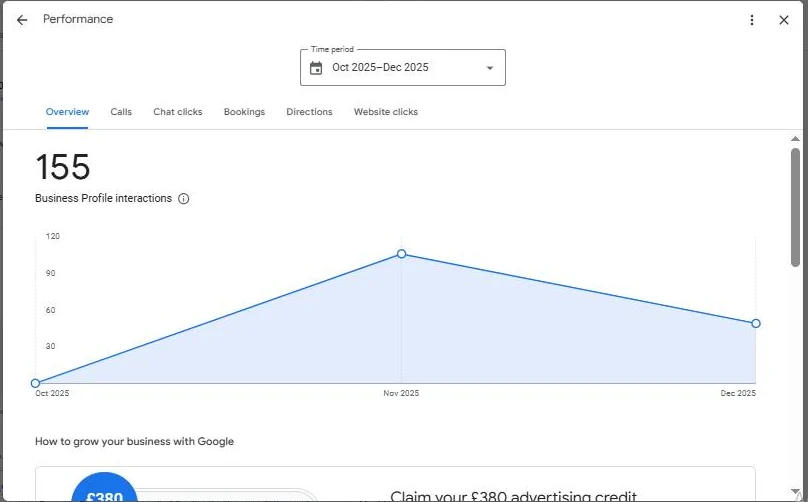
Task: Open the Oct 2025–Dec 2025 period selector
Action: click(402, 68)
